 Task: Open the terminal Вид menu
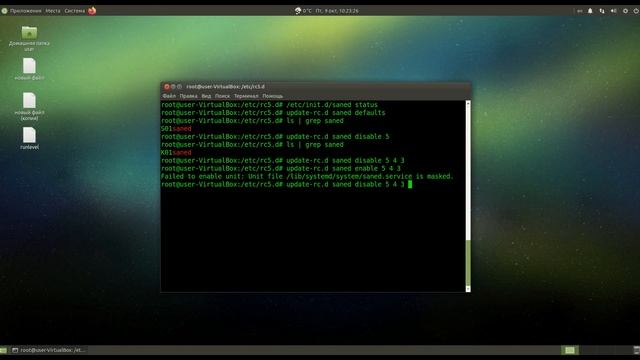(x=206, y=96)
